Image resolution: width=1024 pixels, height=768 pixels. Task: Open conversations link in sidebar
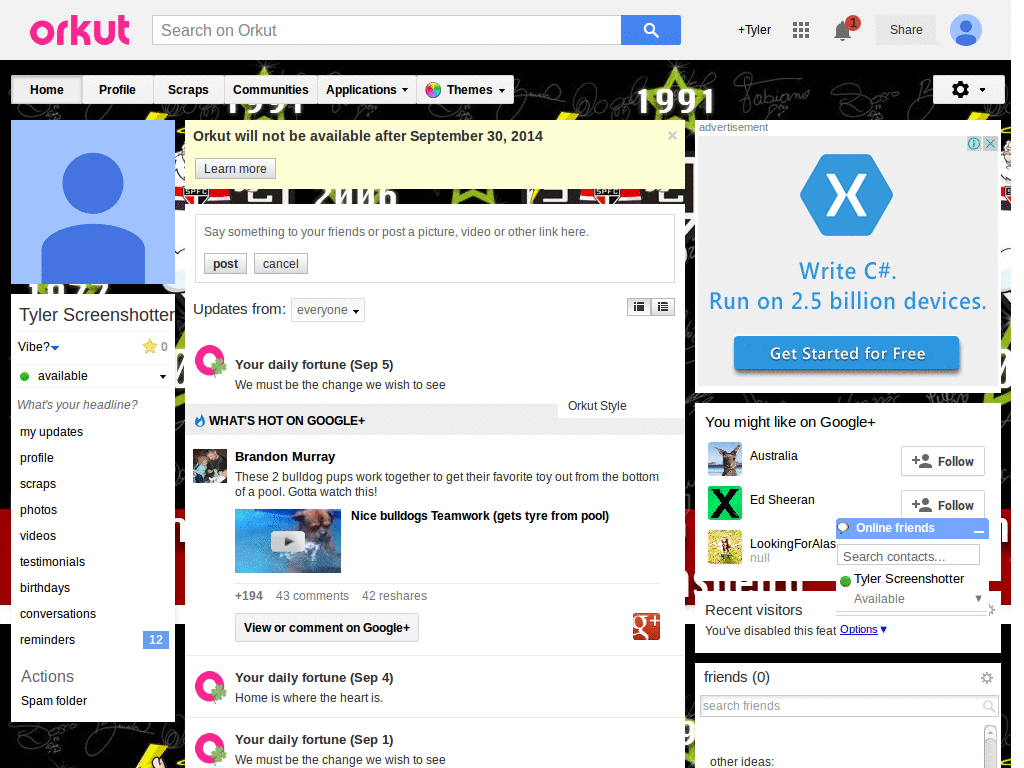[x=58, y=614]
